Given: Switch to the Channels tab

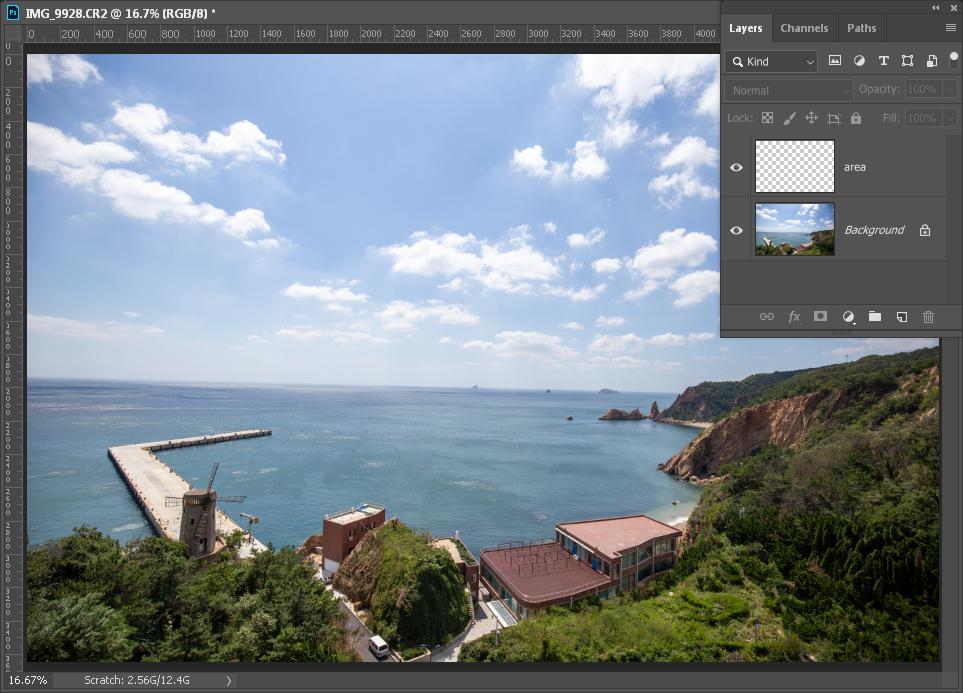Looking at the screenshot, I should 804,28.
